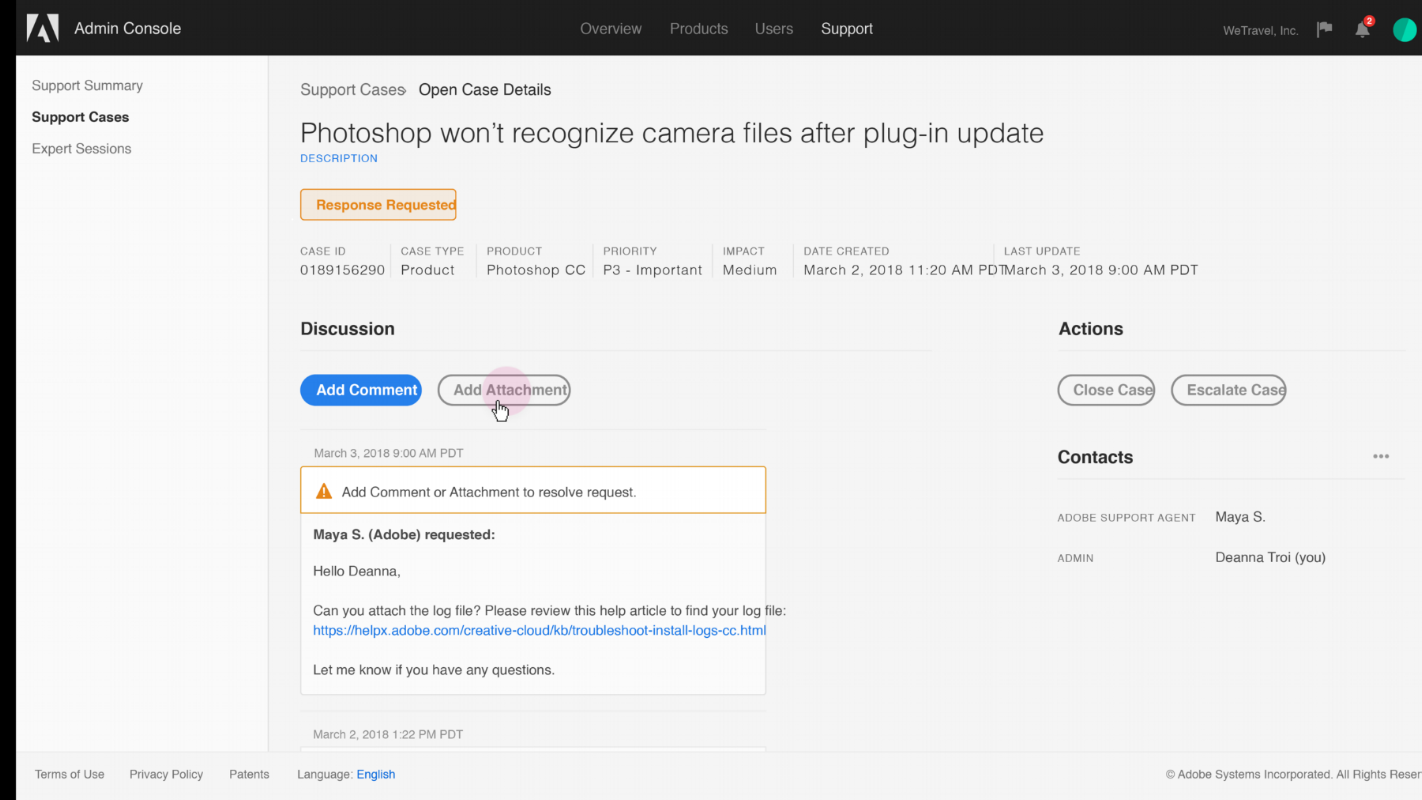Click the Add Comment button
This screenshot has height=800, width=1422.
click(361, 390)
